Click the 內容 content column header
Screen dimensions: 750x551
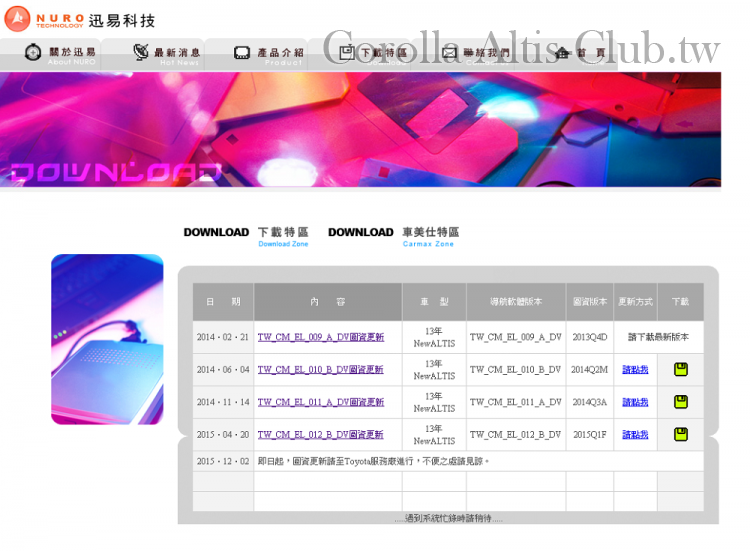328,302
